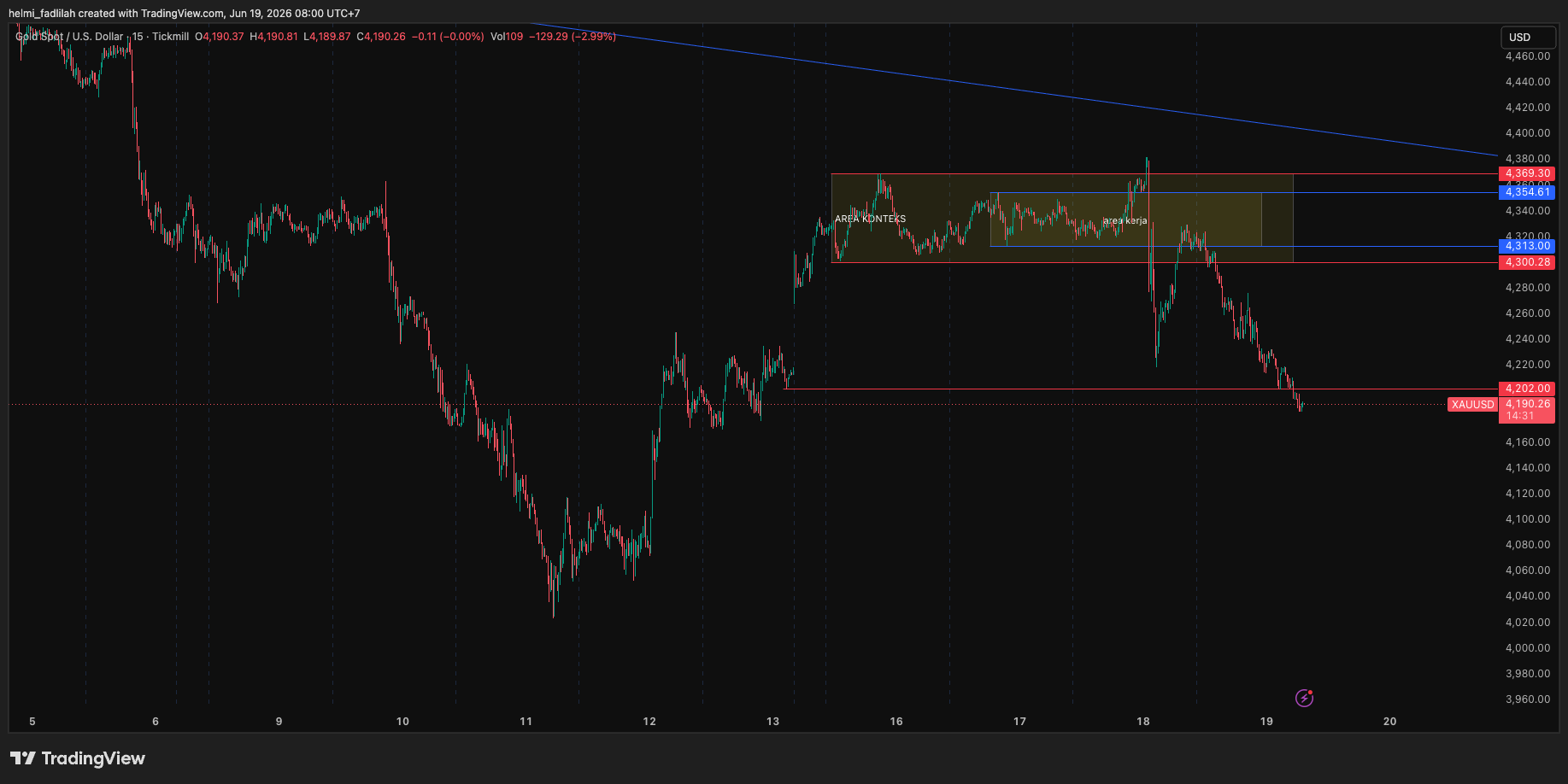1568x784 pixels.
Task: Click the XAUUSD symbol price tag
Action: [x=1472, y=405]
